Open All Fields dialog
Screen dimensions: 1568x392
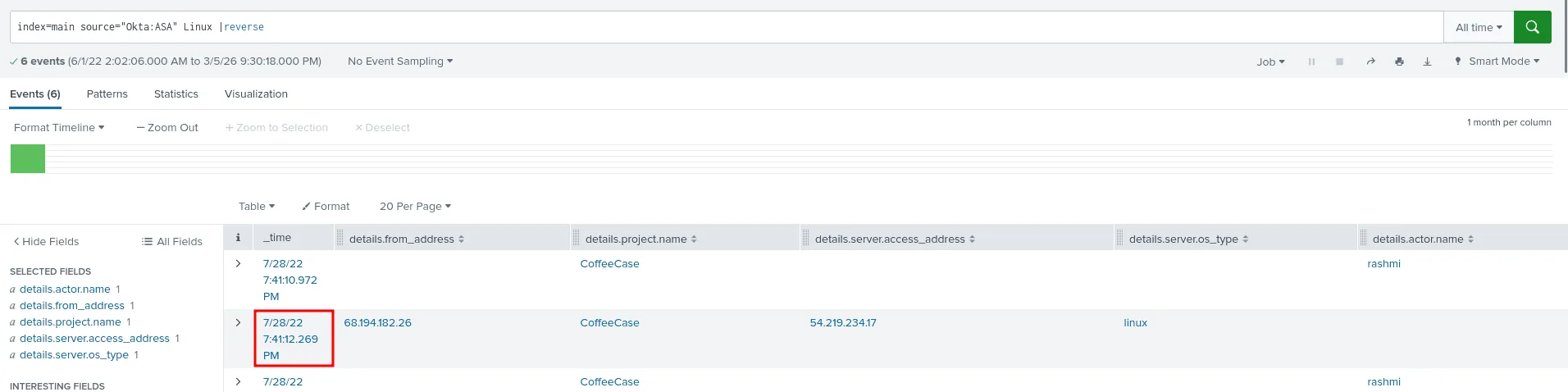[x=172, y=241]
